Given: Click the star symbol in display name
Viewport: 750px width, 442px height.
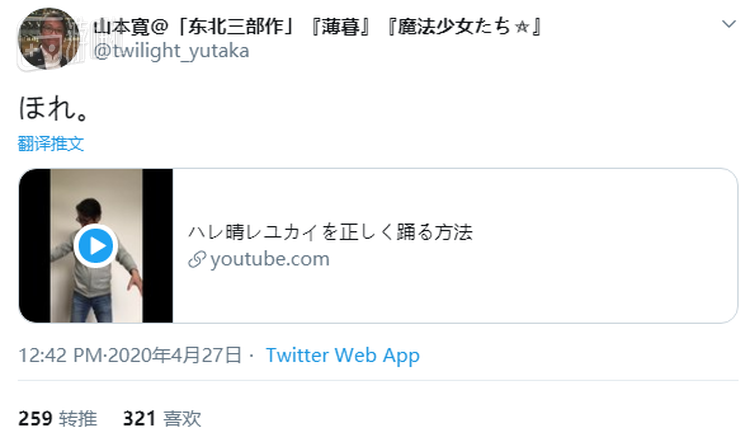Looking at the screenshot, I should click(x=522, y=27).
